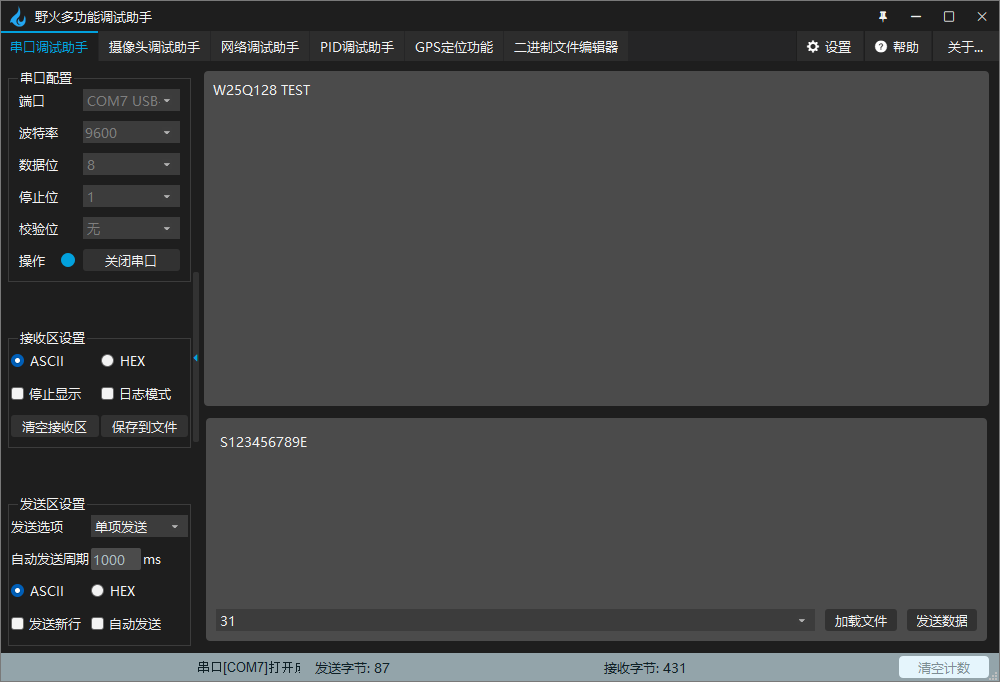Open the PID调试助手 tab
Viewport: 1000px width, 682px height.
tap(357, 47)
